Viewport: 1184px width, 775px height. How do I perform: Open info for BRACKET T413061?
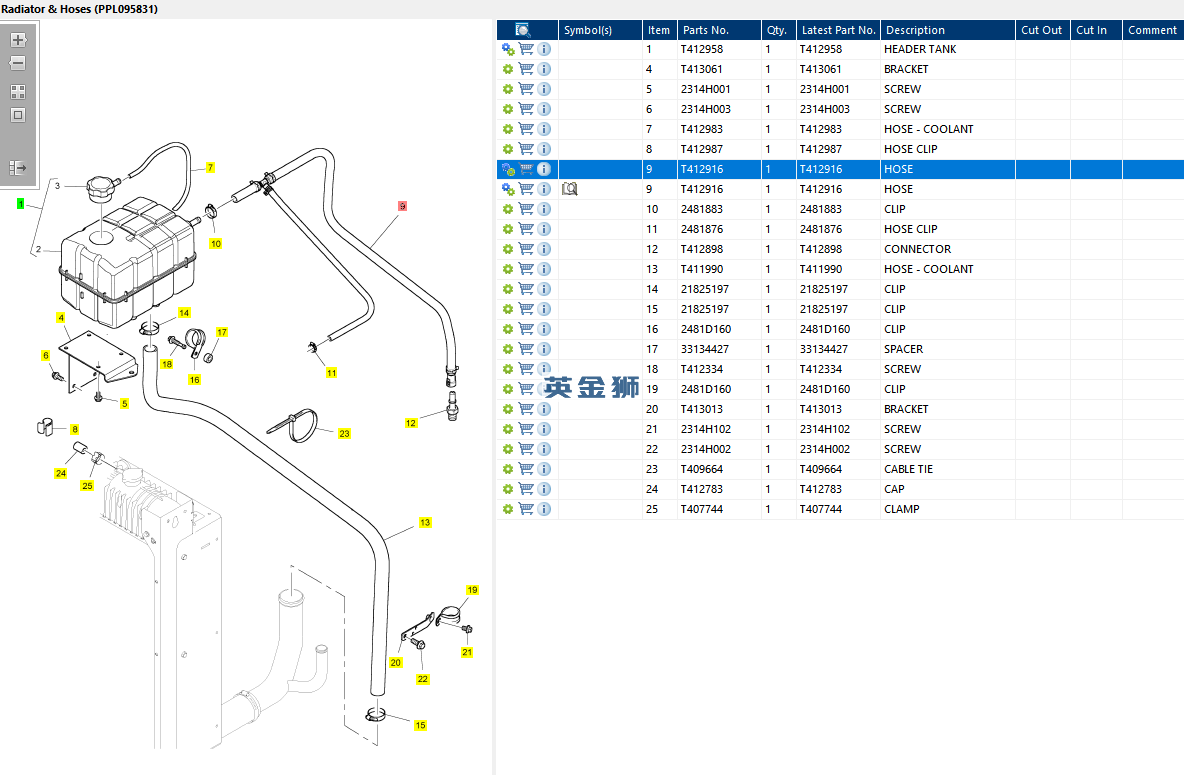(x=544, y=69)
